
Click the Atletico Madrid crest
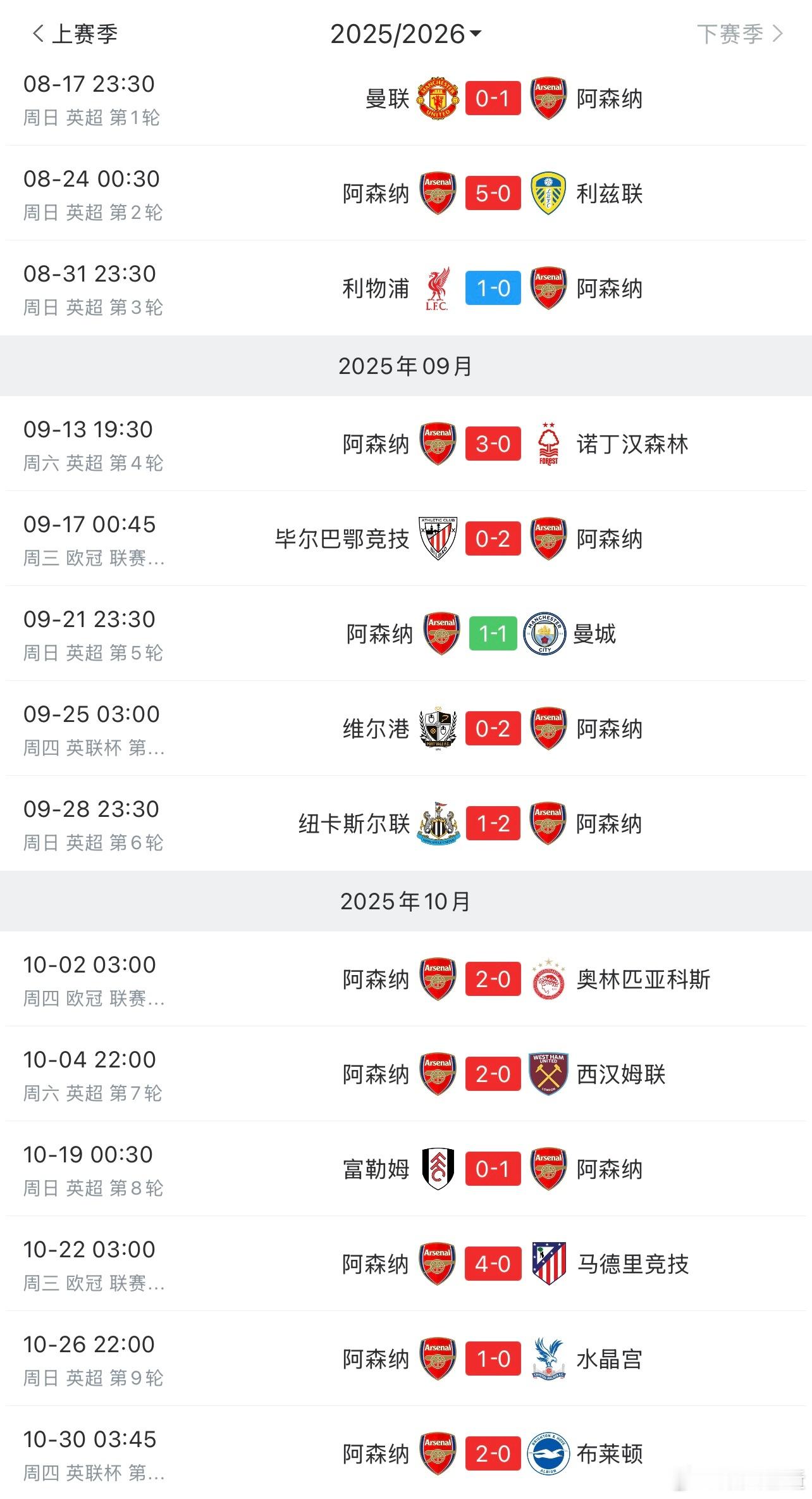pyautogui.click(x=548, y=1264)
